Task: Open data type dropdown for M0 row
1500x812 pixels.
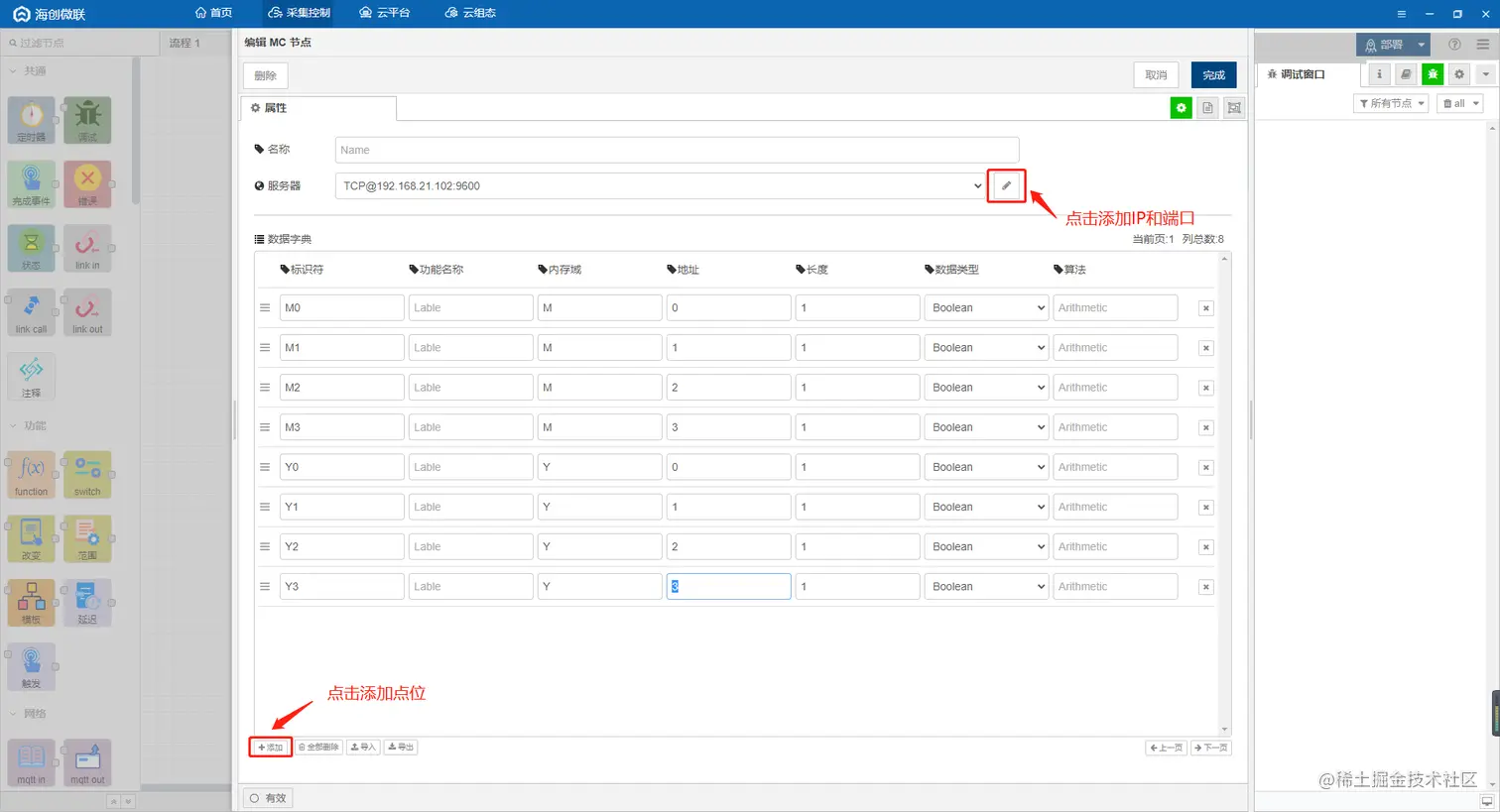Action: [x=986, y=308]
